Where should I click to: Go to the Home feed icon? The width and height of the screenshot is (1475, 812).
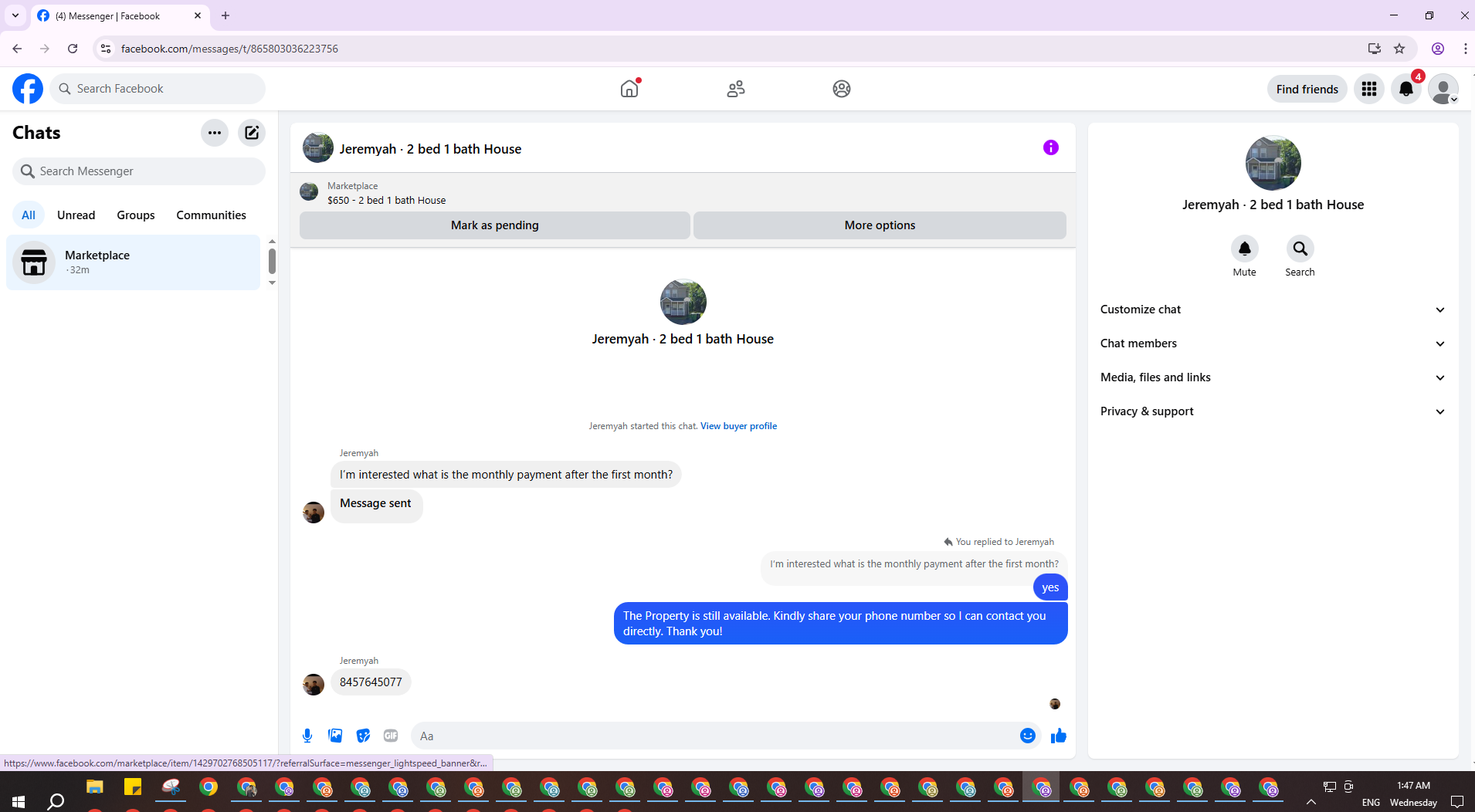(630, 89)
